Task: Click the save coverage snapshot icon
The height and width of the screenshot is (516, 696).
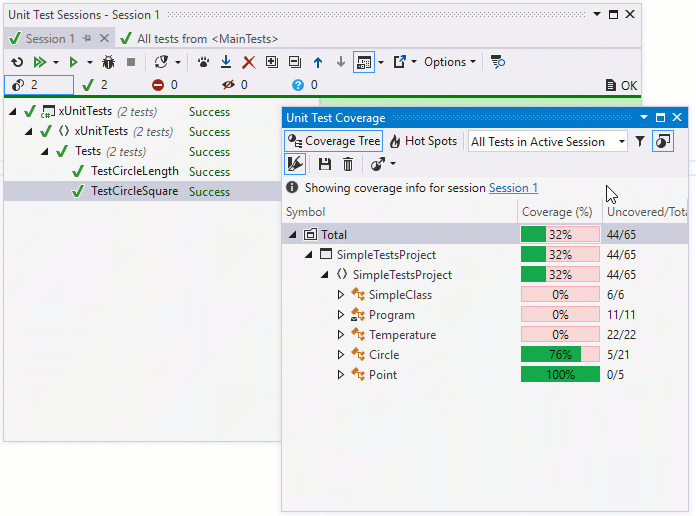Action: (x=325, y=164)
